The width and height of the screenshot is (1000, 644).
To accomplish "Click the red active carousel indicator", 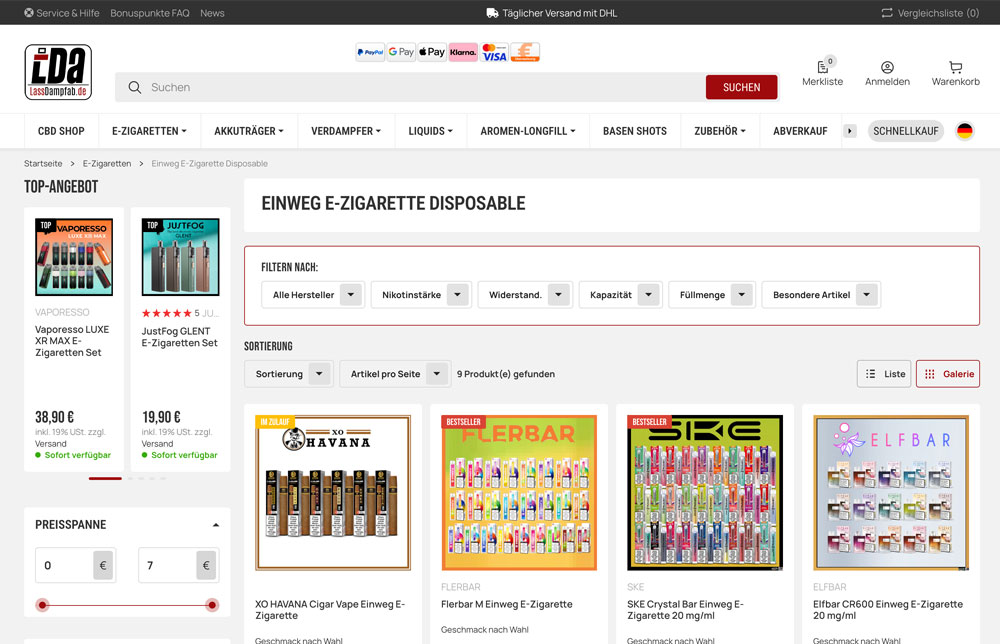I will 105,478.
